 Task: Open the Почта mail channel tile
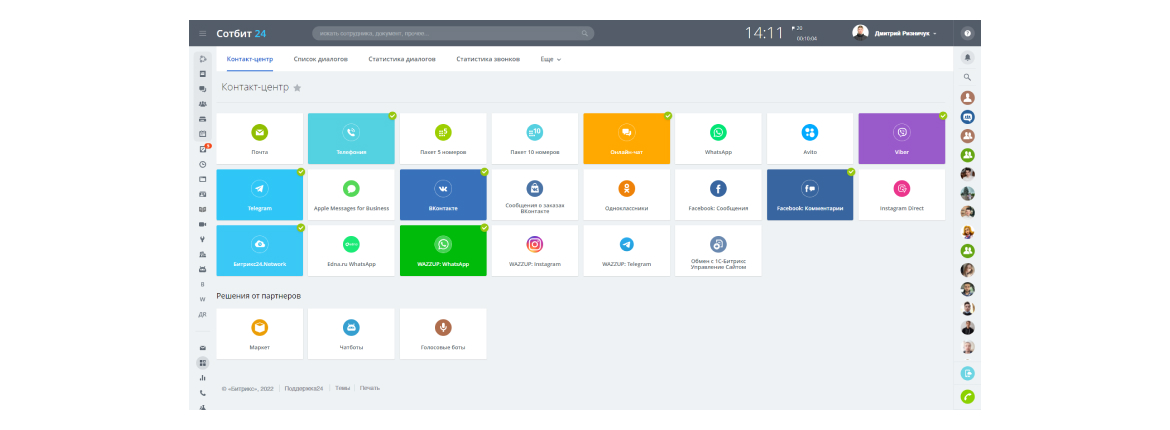coord(260,139)
